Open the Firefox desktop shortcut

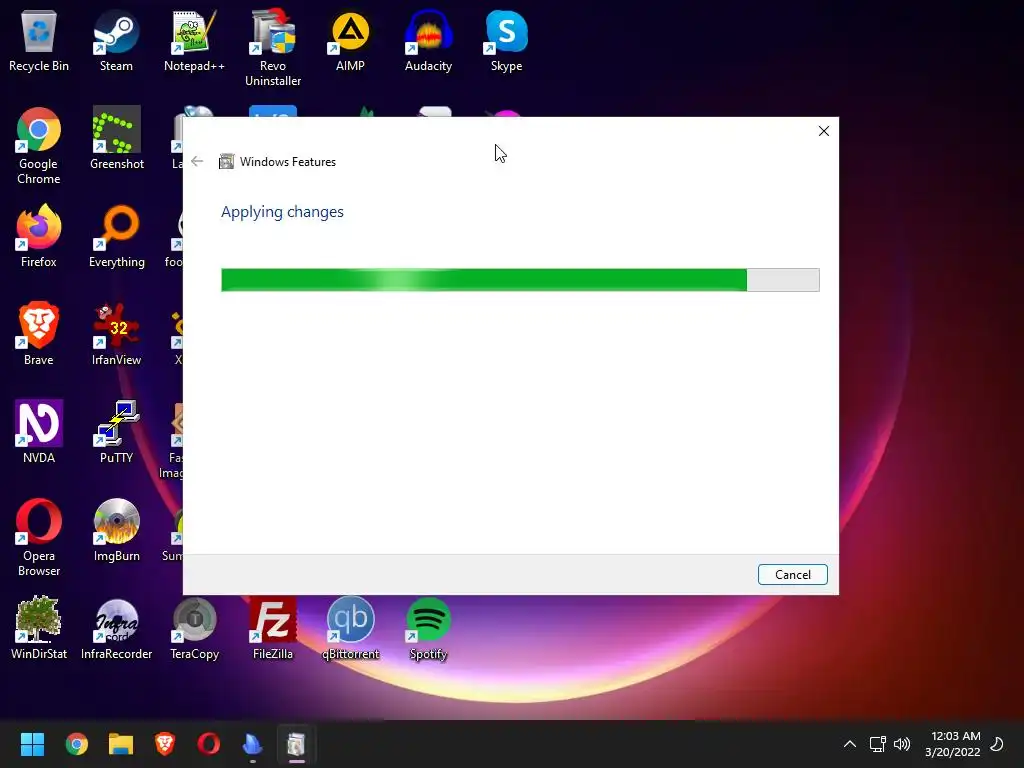(x=39, y=236)
